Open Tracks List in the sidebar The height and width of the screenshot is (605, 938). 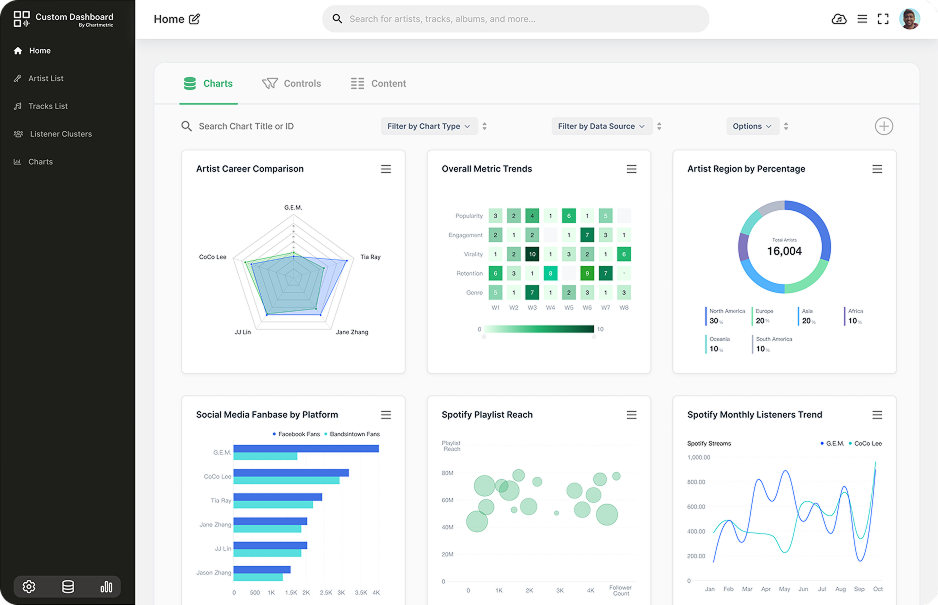click(x=41, y=106)
